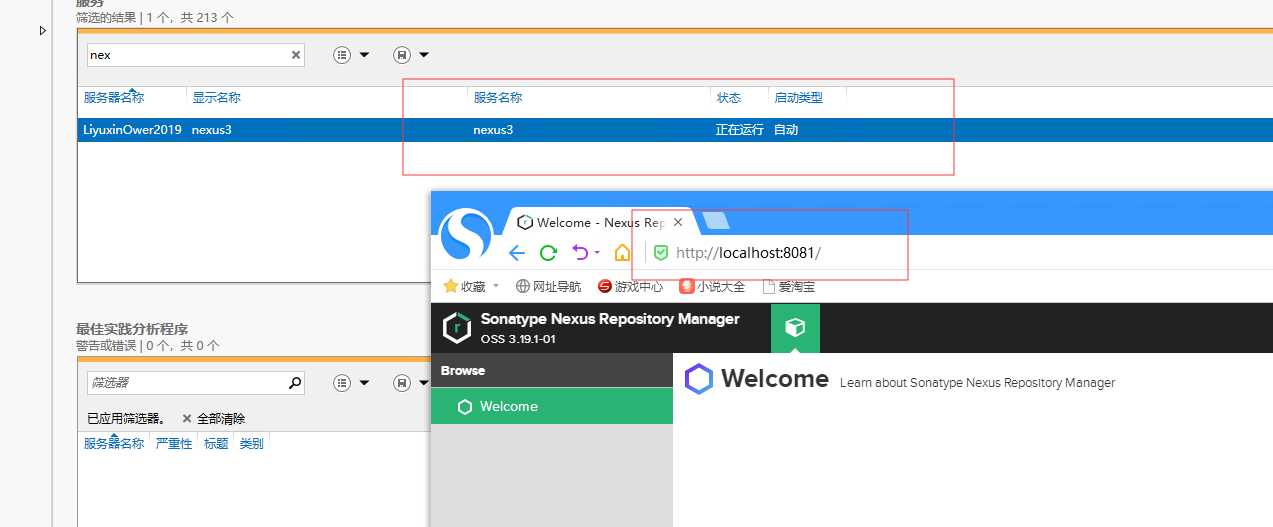This screenshot has width=1273, height=527.
Task: Open the 收藏 favorites star menu
Action: pos(464,286)
